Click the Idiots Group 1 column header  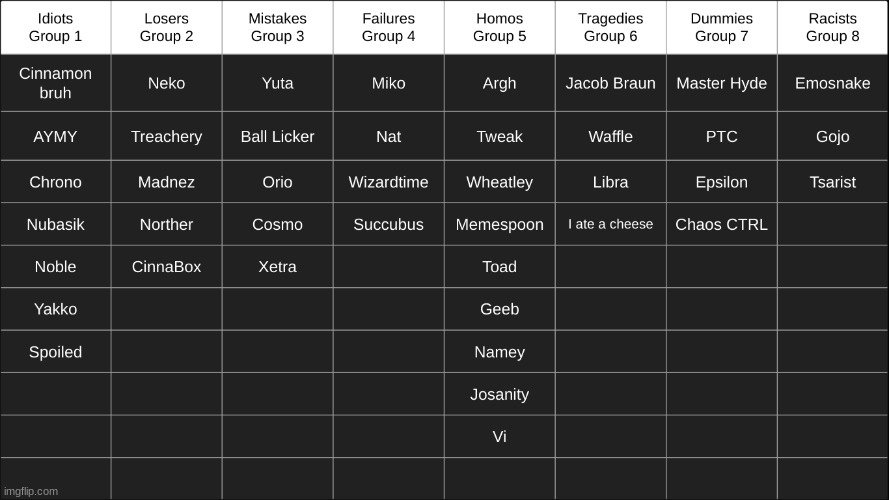[56, 27]
